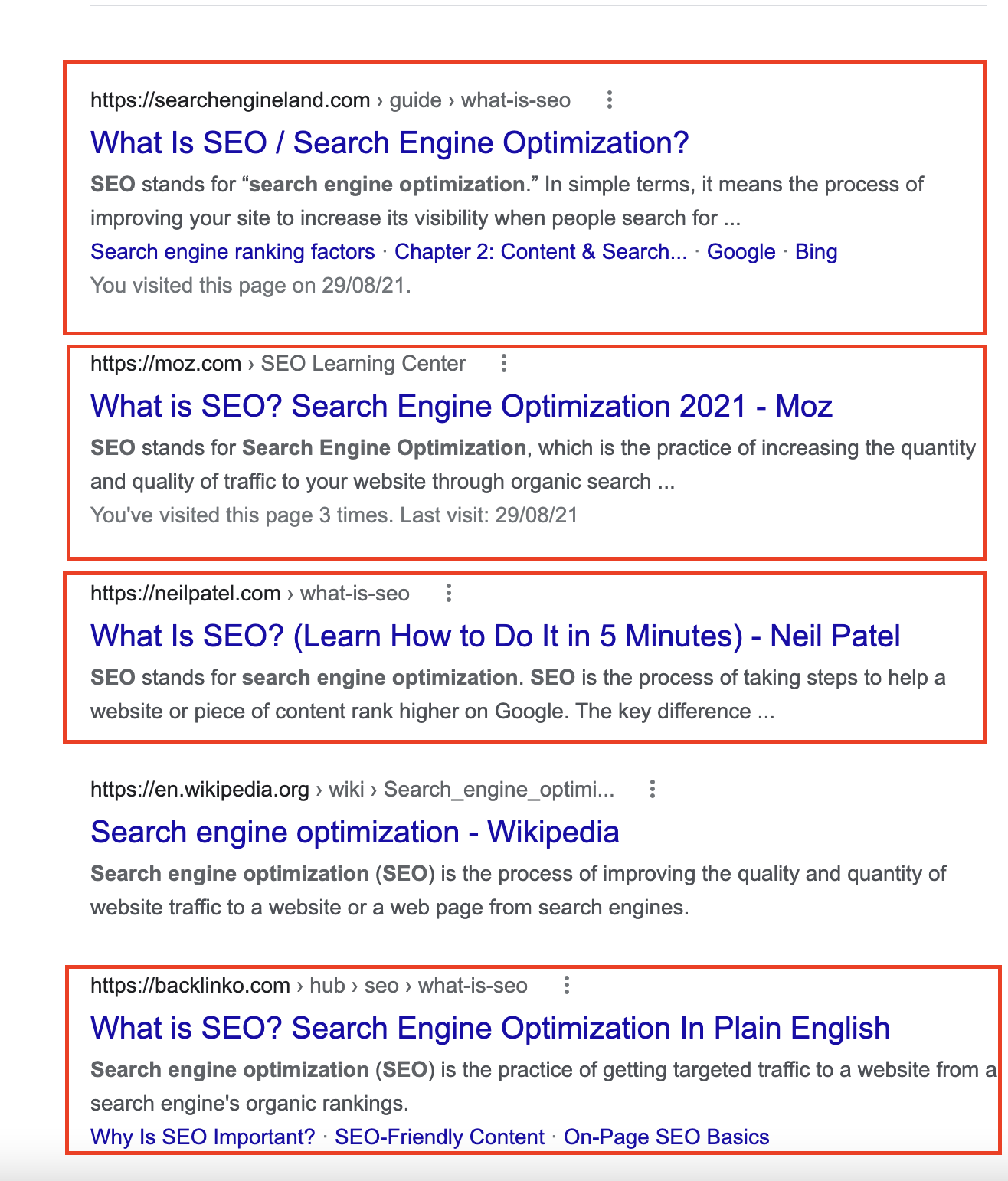
Task: Click the searchengineland.com breadcrumb URL
Action: 229,100
